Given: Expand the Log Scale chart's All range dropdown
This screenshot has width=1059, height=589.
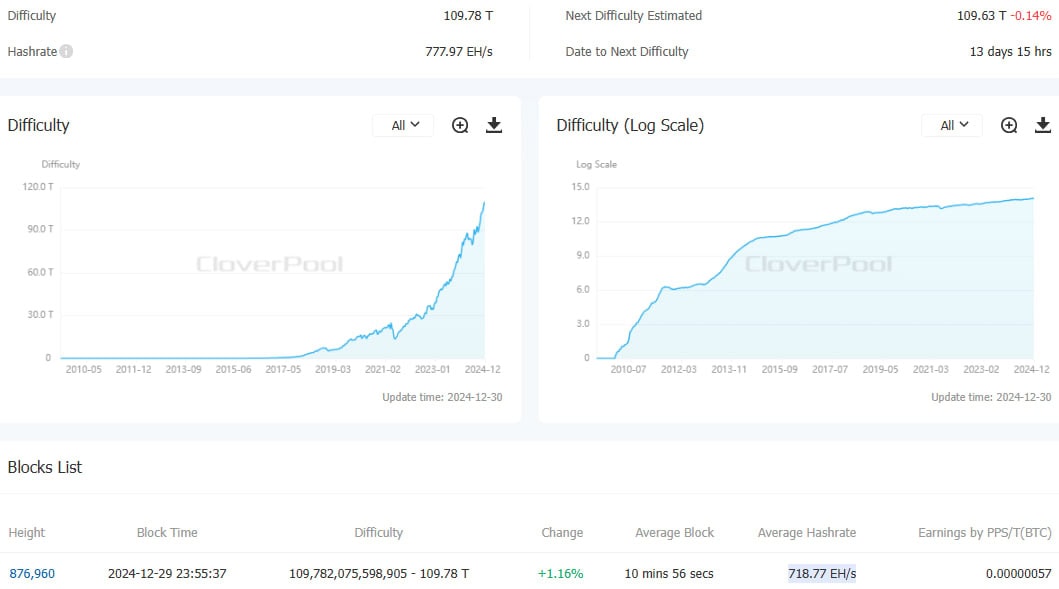Looking at the screenshot, I should click(x=953, y=125).
